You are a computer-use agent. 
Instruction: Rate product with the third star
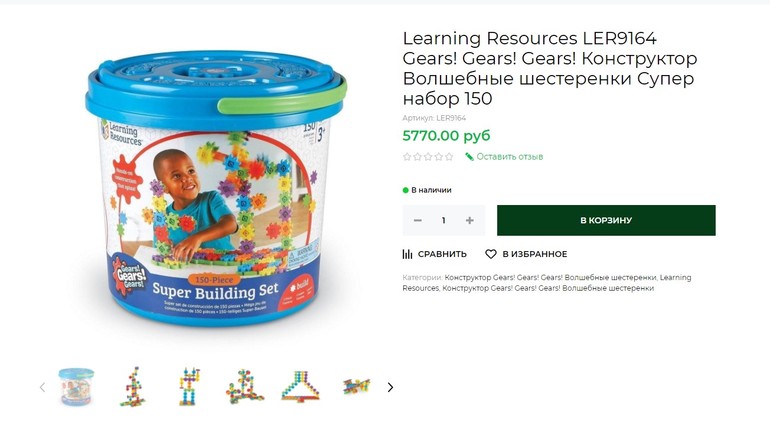click(x=428, y=157)
